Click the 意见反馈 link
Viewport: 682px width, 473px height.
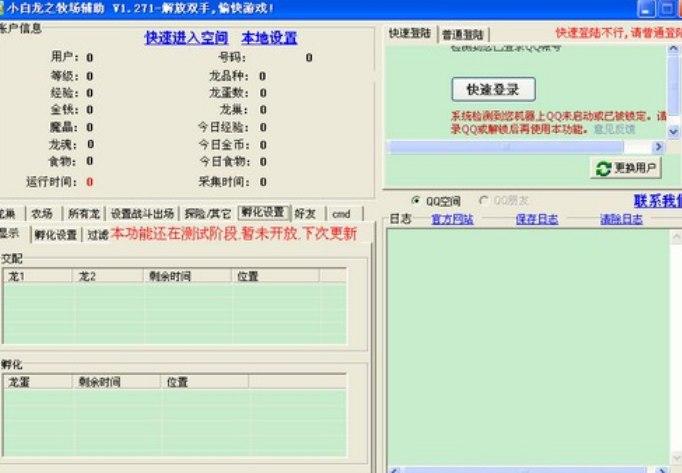click(615, 129)
